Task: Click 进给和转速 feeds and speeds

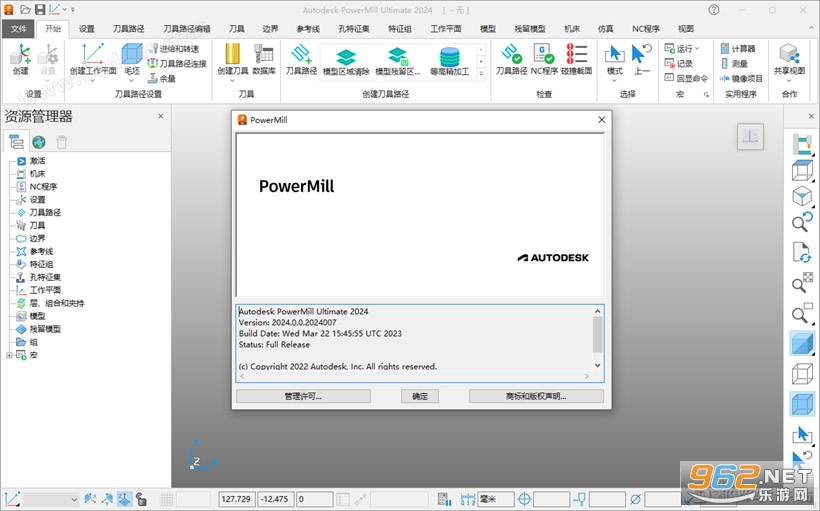Action: click(x=174, y=49)
